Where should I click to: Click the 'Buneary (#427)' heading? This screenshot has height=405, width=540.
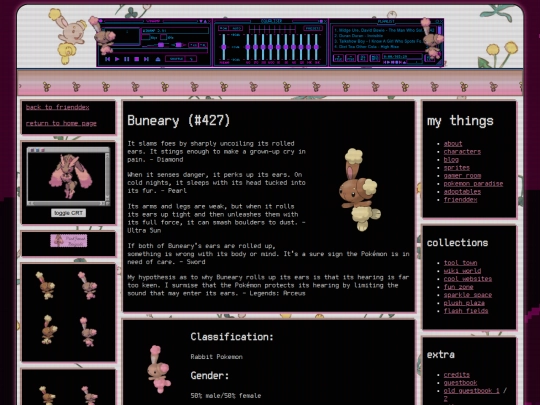178,121
